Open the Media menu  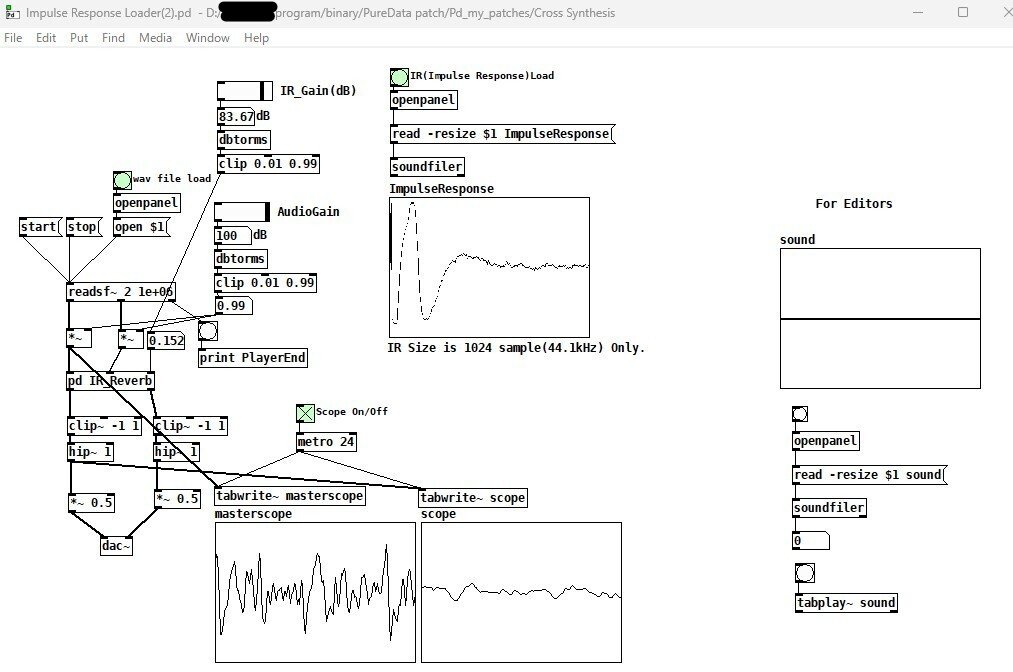coord(155,38)
